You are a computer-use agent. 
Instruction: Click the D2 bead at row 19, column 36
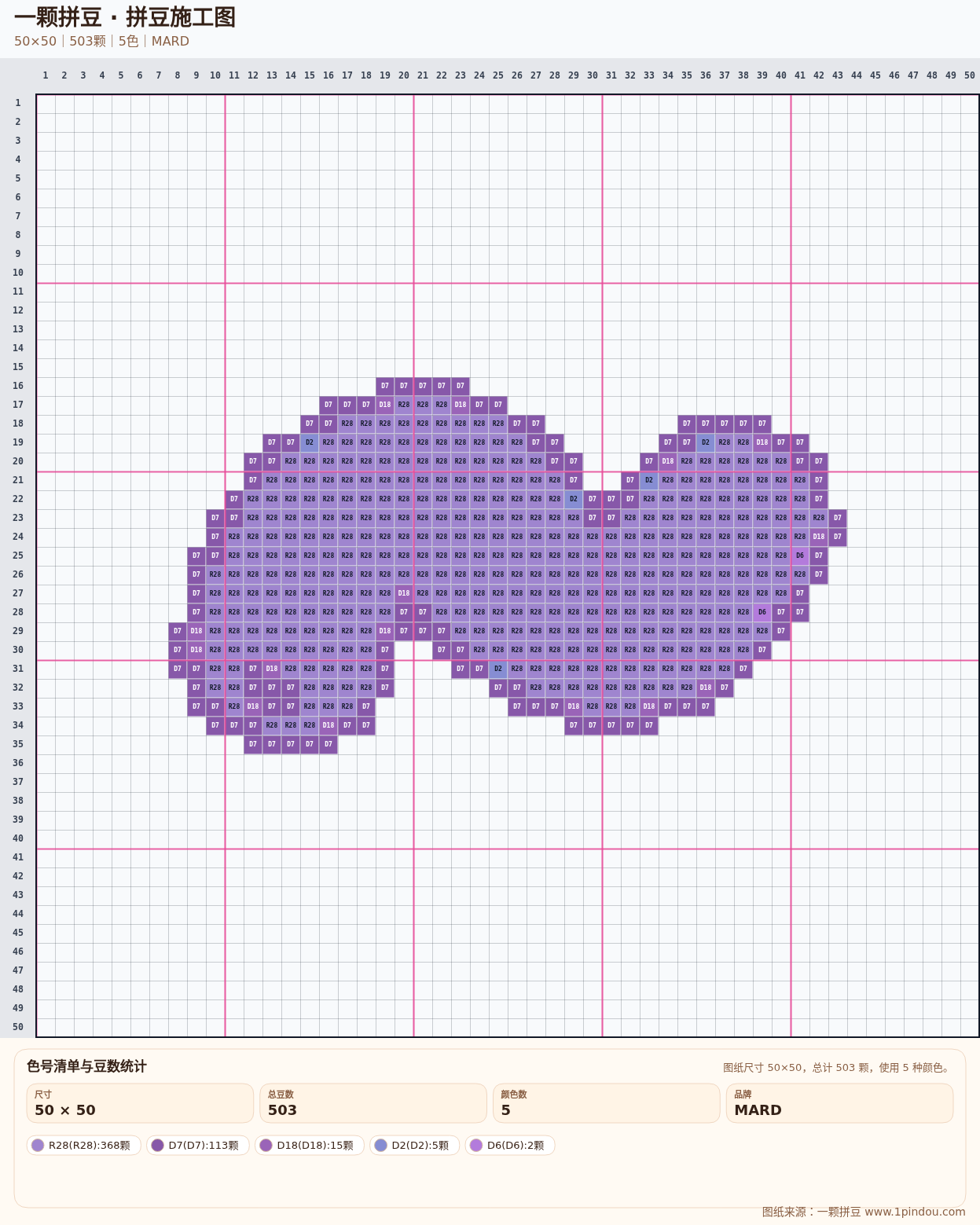[x=706, y=442]
